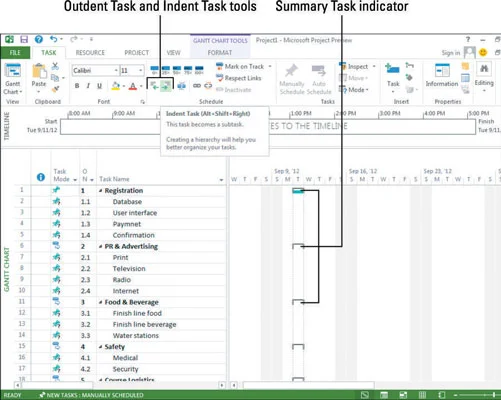Toggle Italic formatting
Screen dimensions: 501x400
88,86
